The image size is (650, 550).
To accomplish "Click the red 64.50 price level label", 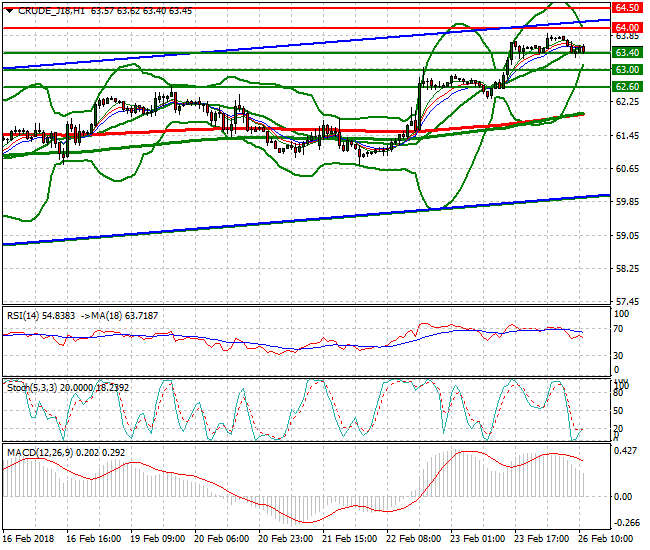I will click(x=627, y=7).
